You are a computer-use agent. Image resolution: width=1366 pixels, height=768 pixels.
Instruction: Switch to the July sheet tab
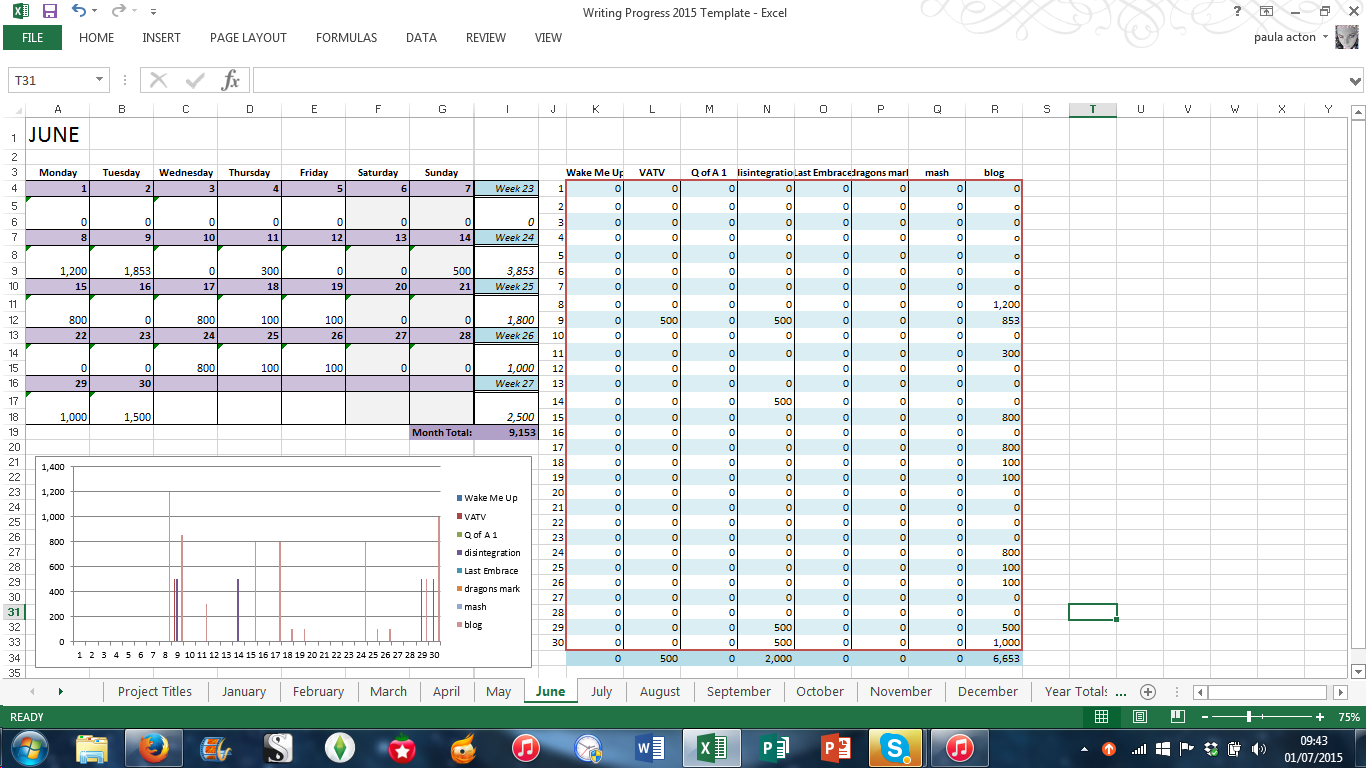[601, 691]
